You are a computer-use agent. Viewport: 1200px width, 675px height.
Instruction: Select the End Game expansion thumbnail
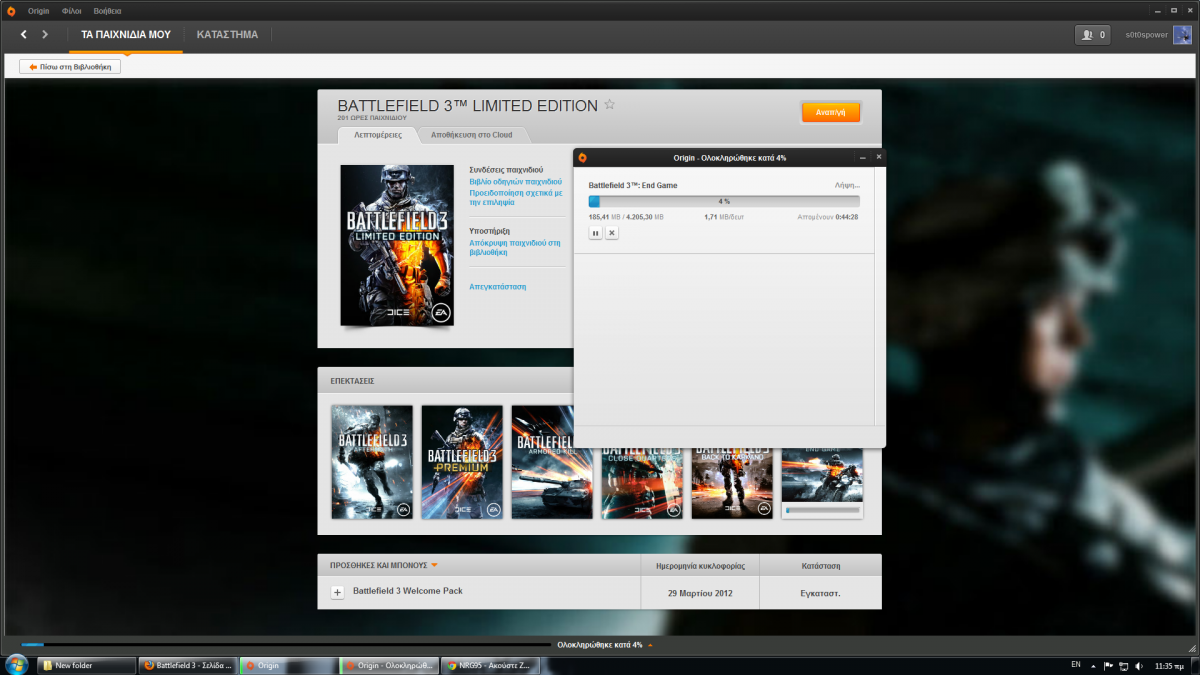click(822, 475)
